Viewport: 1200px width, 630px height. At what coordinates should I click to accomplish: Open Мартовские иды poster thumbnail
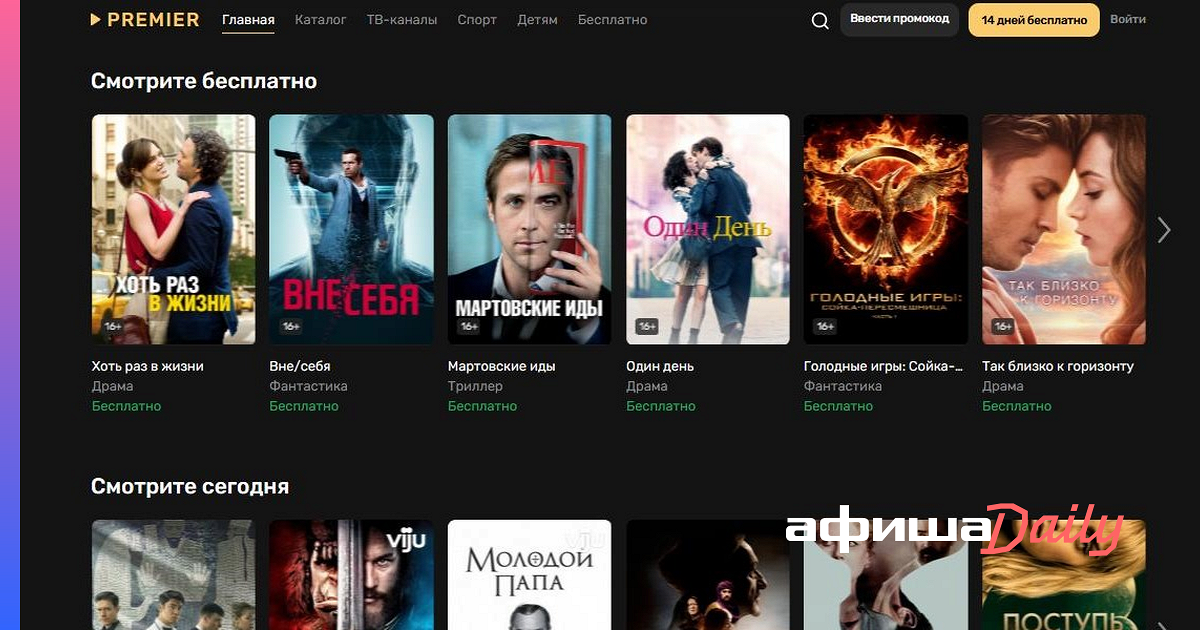[529, 229]
